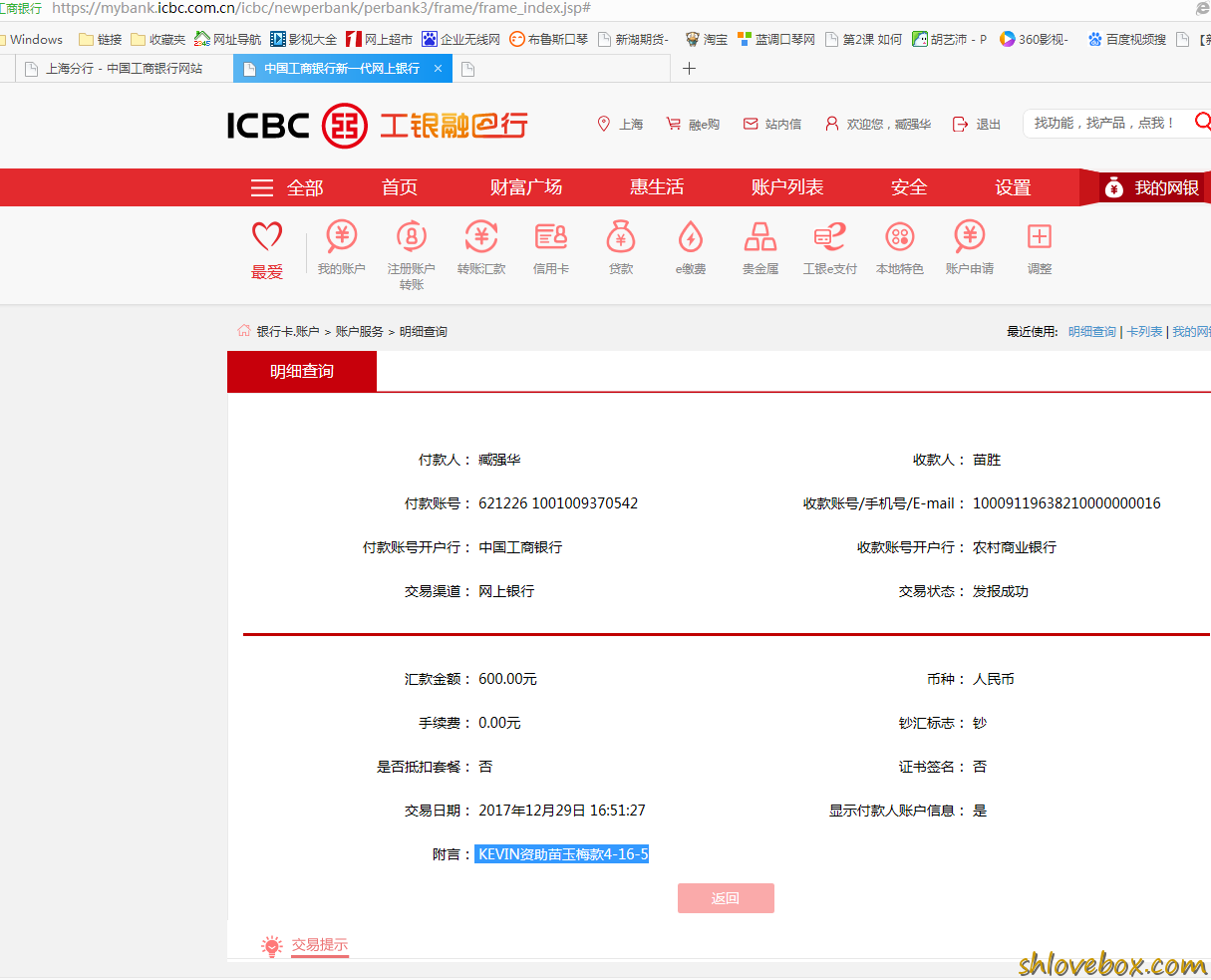The height and width of the screenshot is (980, 1211).
Task: Focus the 找功能，找产品 search field
Action: pyautogui.click(x=1104, y=123)
